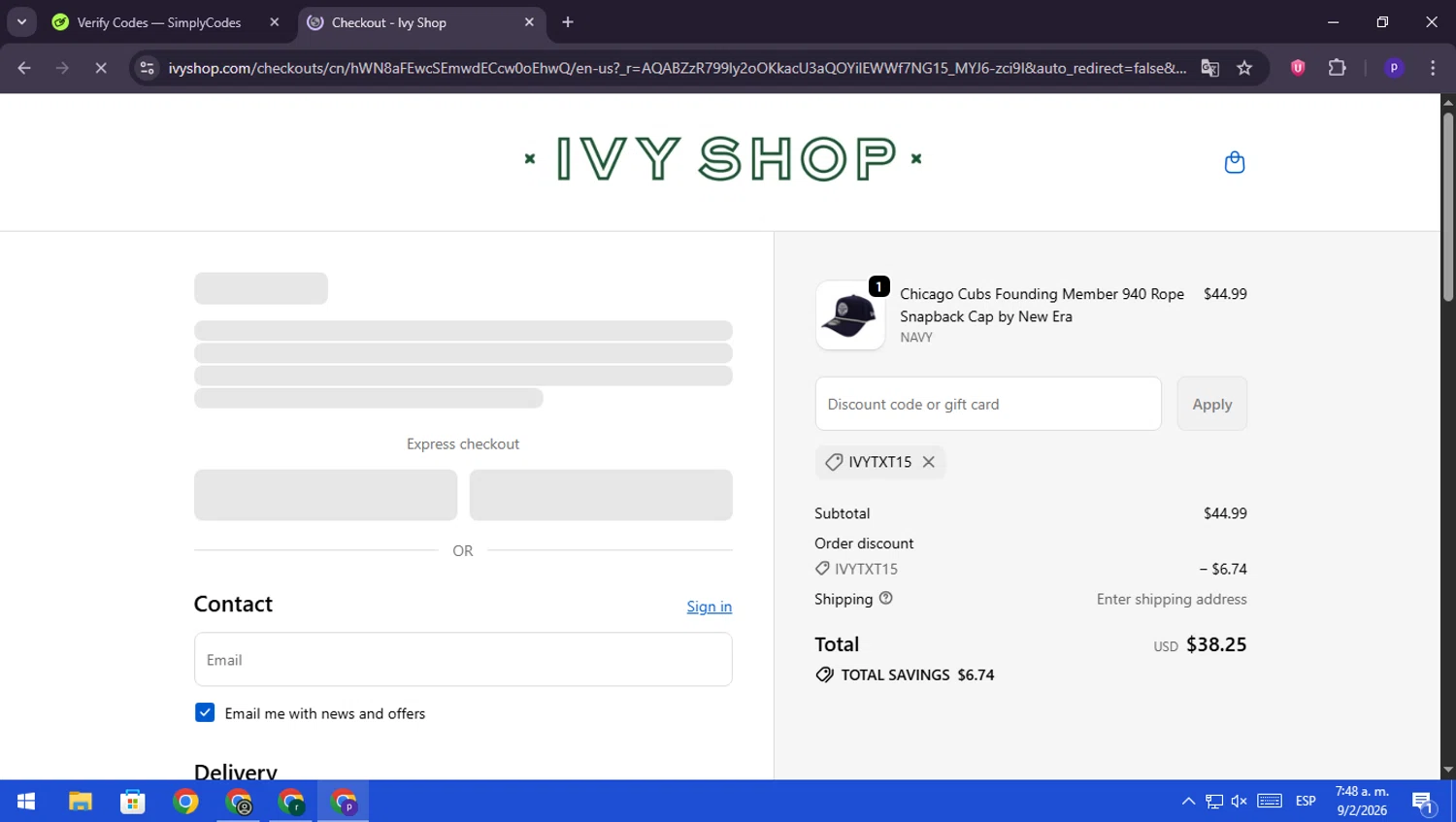Click the page vertical scrollbar
Image resolution: width=1456 pixels, height=822 pixels.
tap(1448, 207)
